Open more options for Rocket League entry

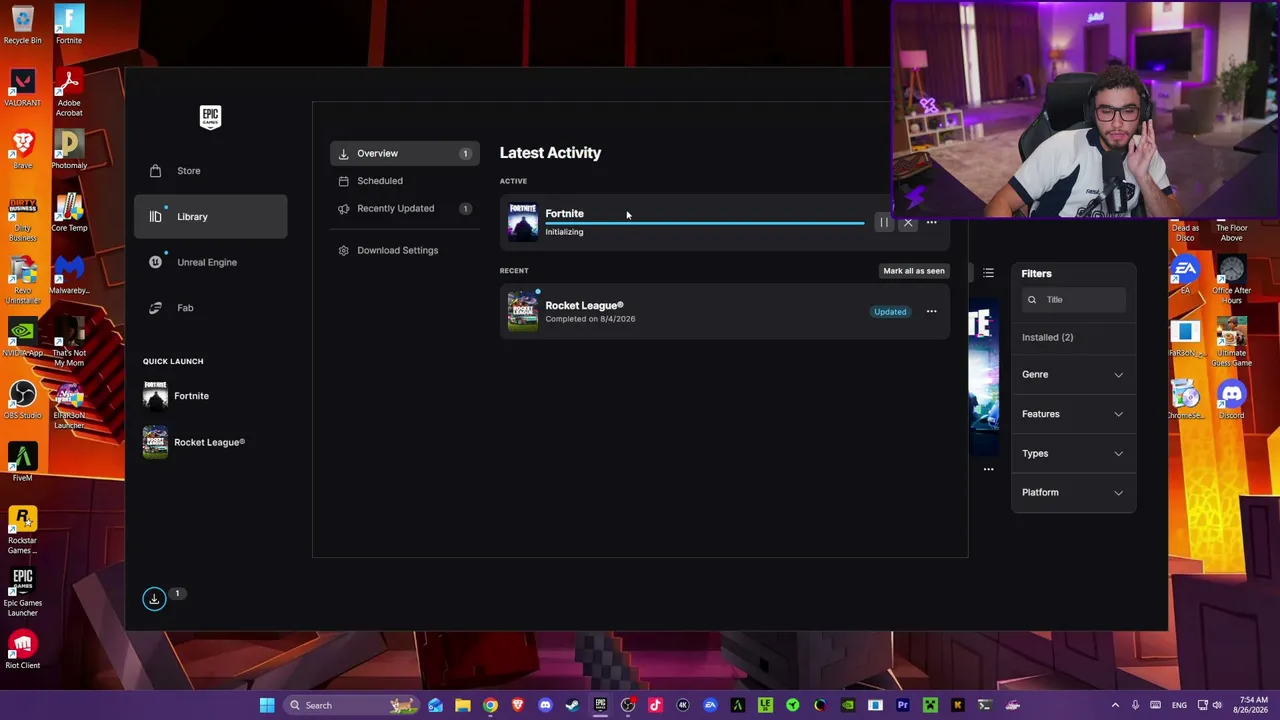(x=931, y=312)
